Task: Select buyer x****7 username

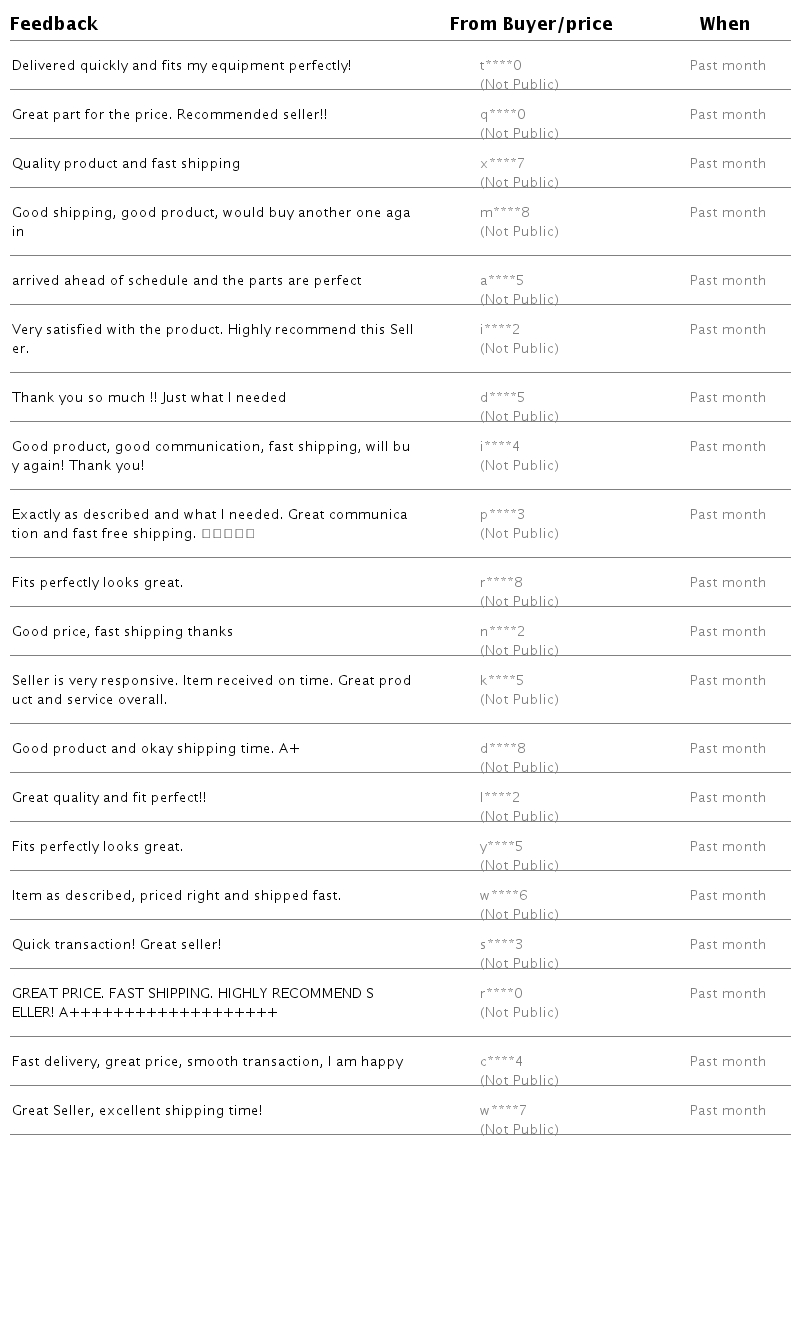Action: click(502, 164)
